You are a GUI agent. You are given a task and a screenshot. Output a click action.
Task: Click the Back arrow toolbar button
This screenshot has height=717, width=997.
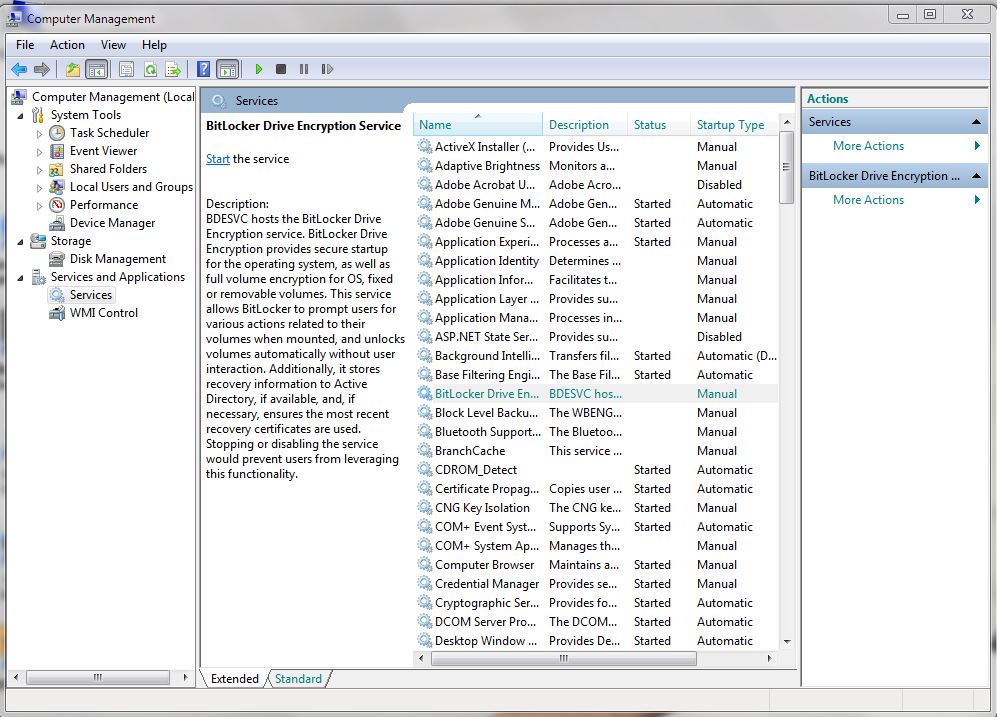[18, 69]
